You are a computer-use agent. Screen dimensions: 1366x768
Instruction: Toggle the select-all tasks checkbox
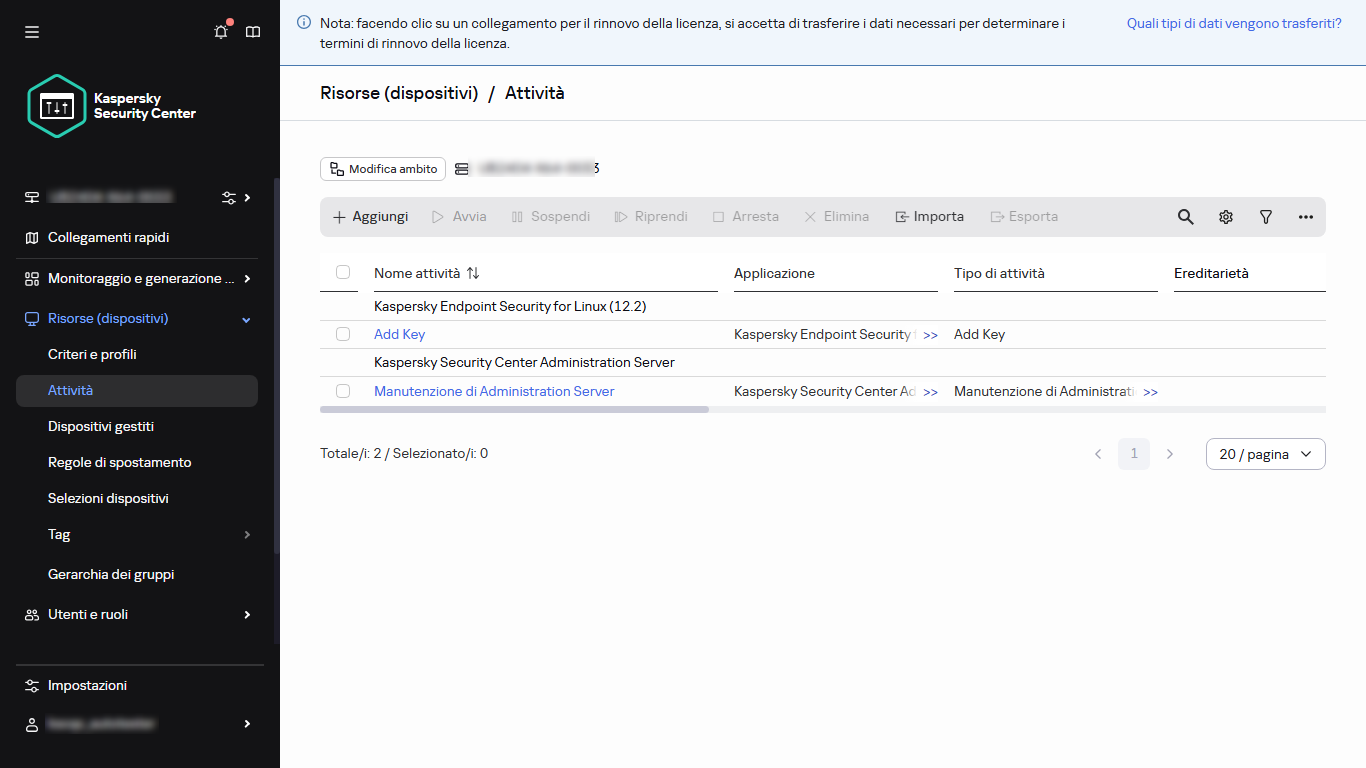pos(343,272)
